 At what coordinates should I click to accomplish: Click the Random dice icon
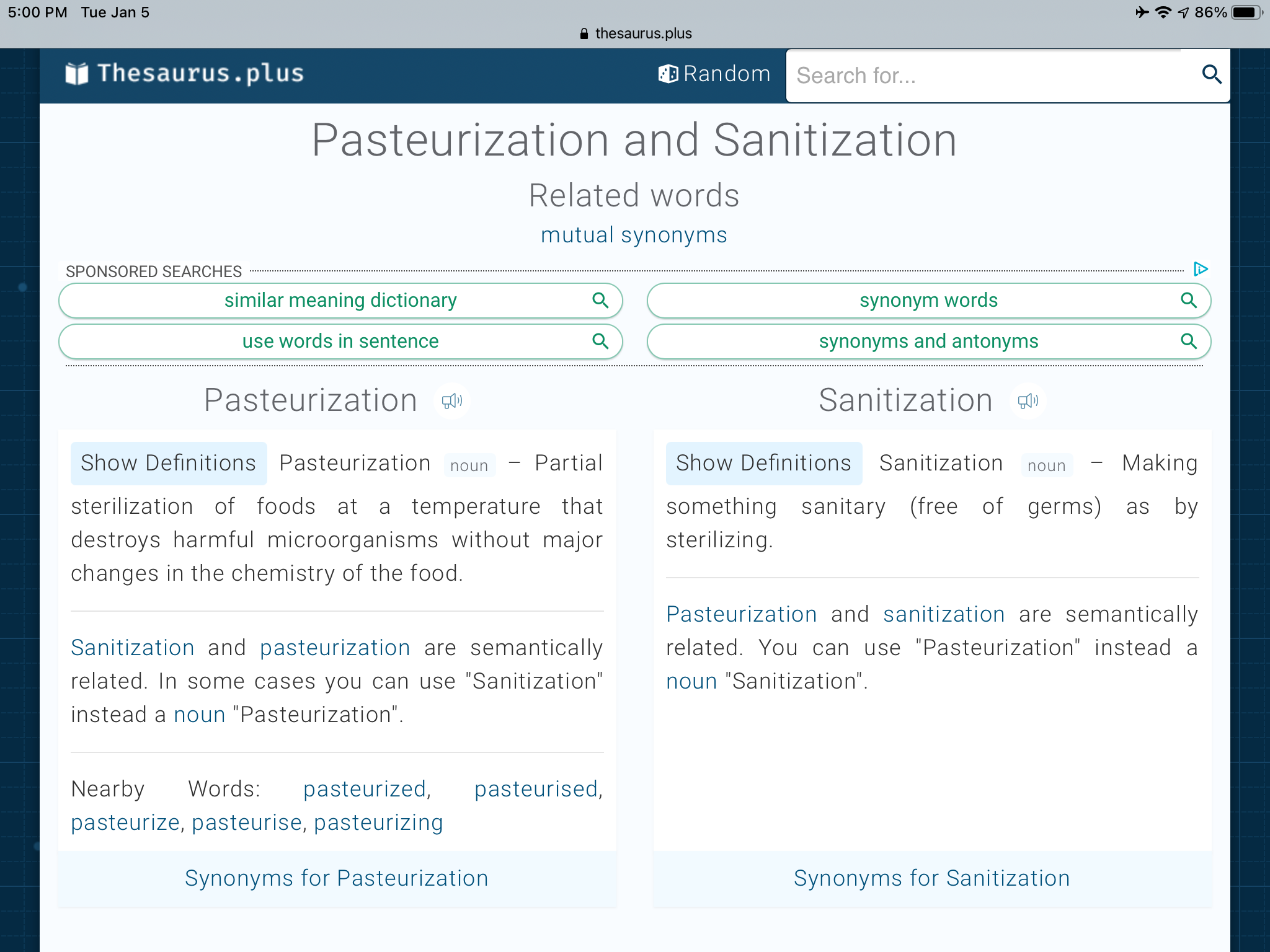(x=668, y=74)
